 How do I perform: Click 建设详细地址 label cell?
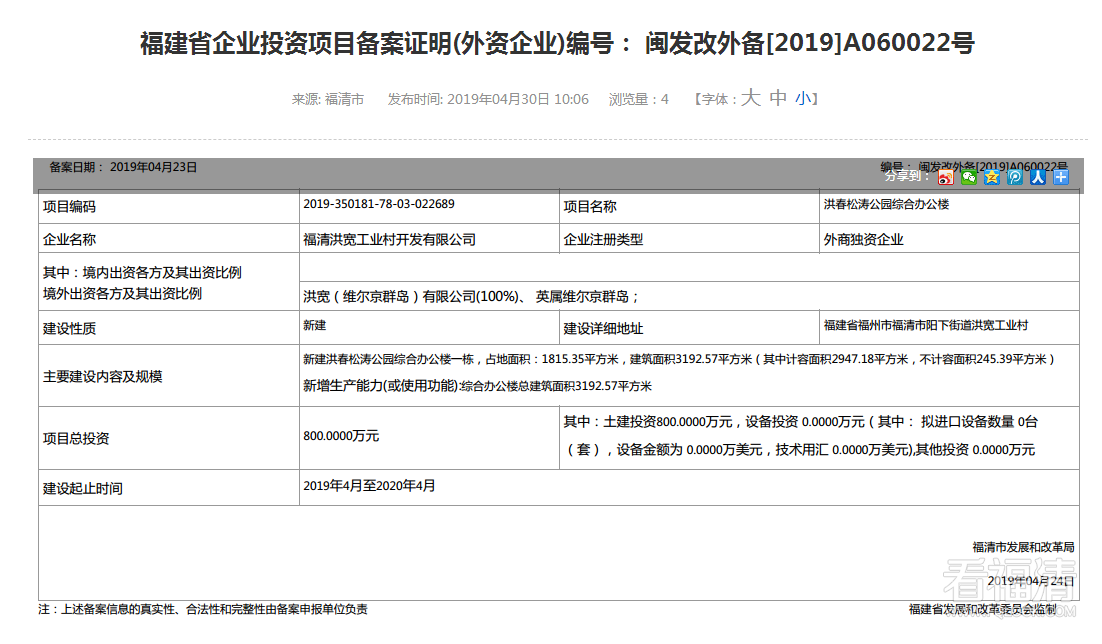click(x=689, y=328)
